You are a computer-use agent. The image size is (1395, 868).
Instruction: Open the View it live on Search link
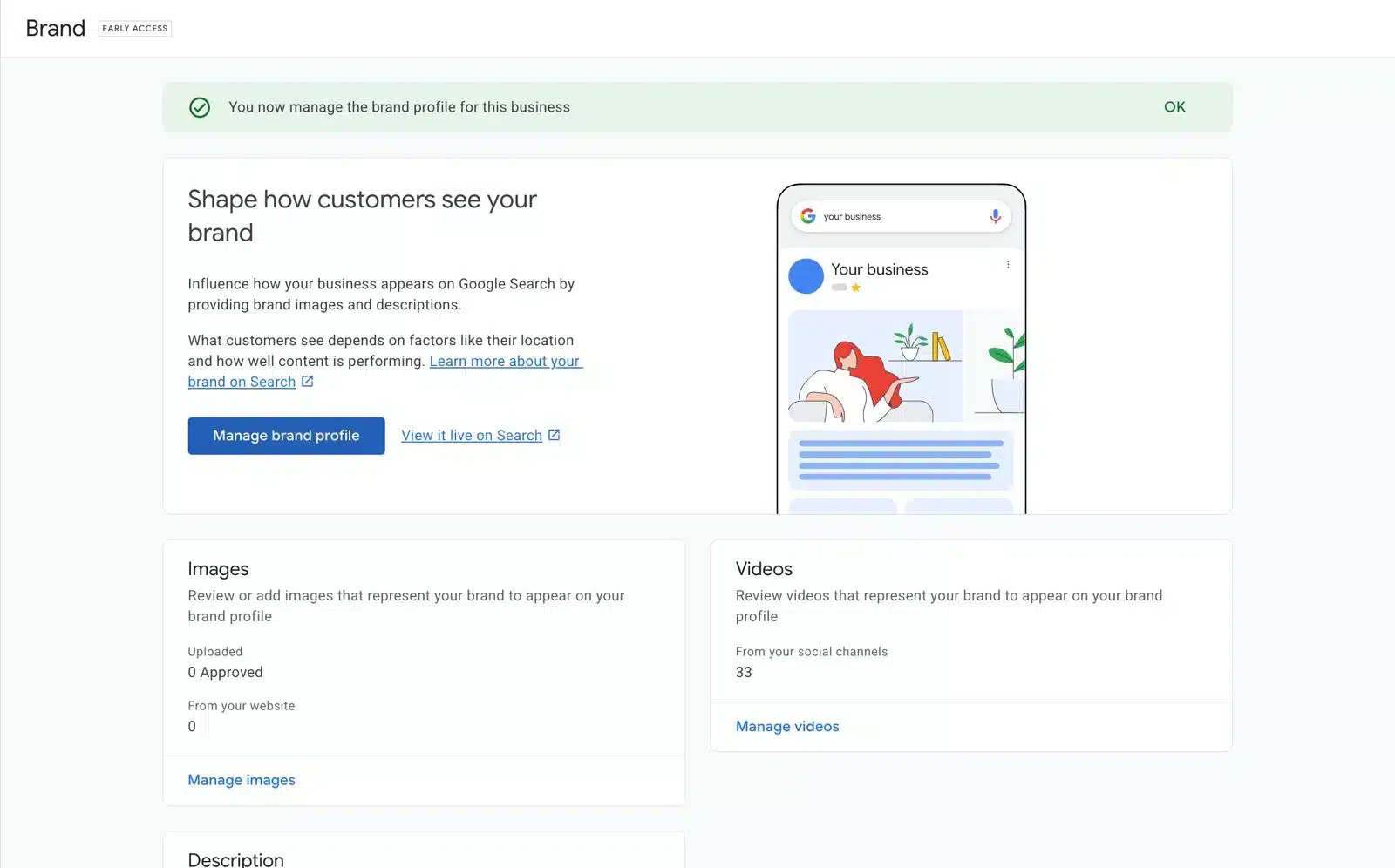[x=471, y=436]
